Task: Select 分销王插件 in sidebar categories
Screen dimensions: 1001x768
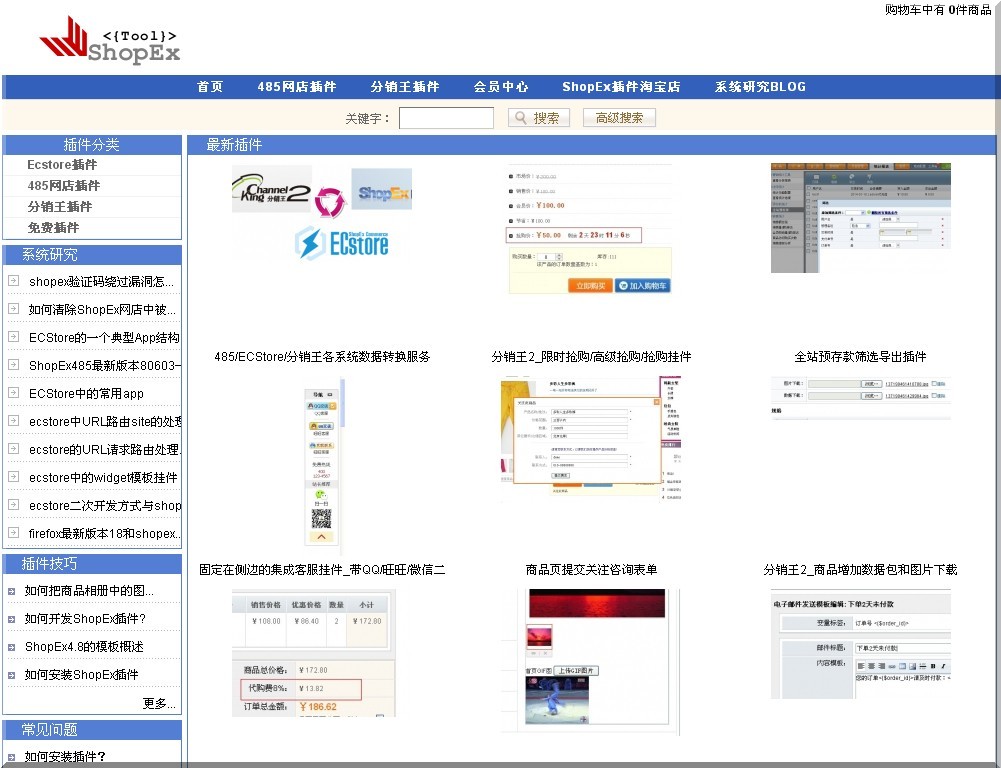Action: click(60, 207)
